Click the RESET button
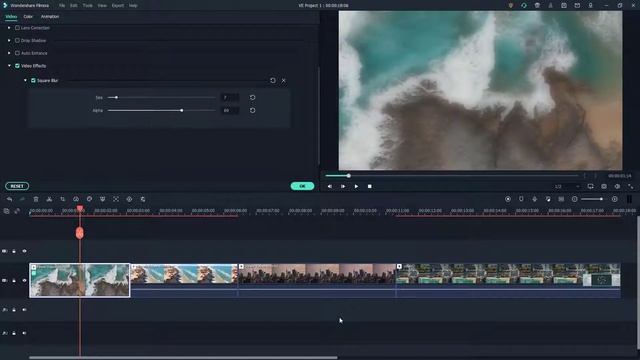 17,186
